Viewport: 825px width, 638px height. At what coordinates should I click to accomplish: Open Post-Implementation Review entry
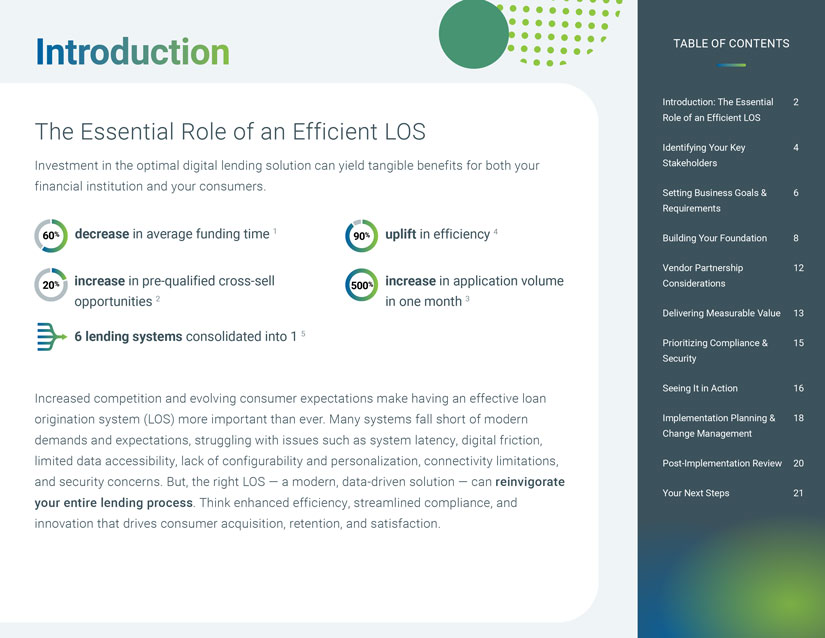click(719, 463)
